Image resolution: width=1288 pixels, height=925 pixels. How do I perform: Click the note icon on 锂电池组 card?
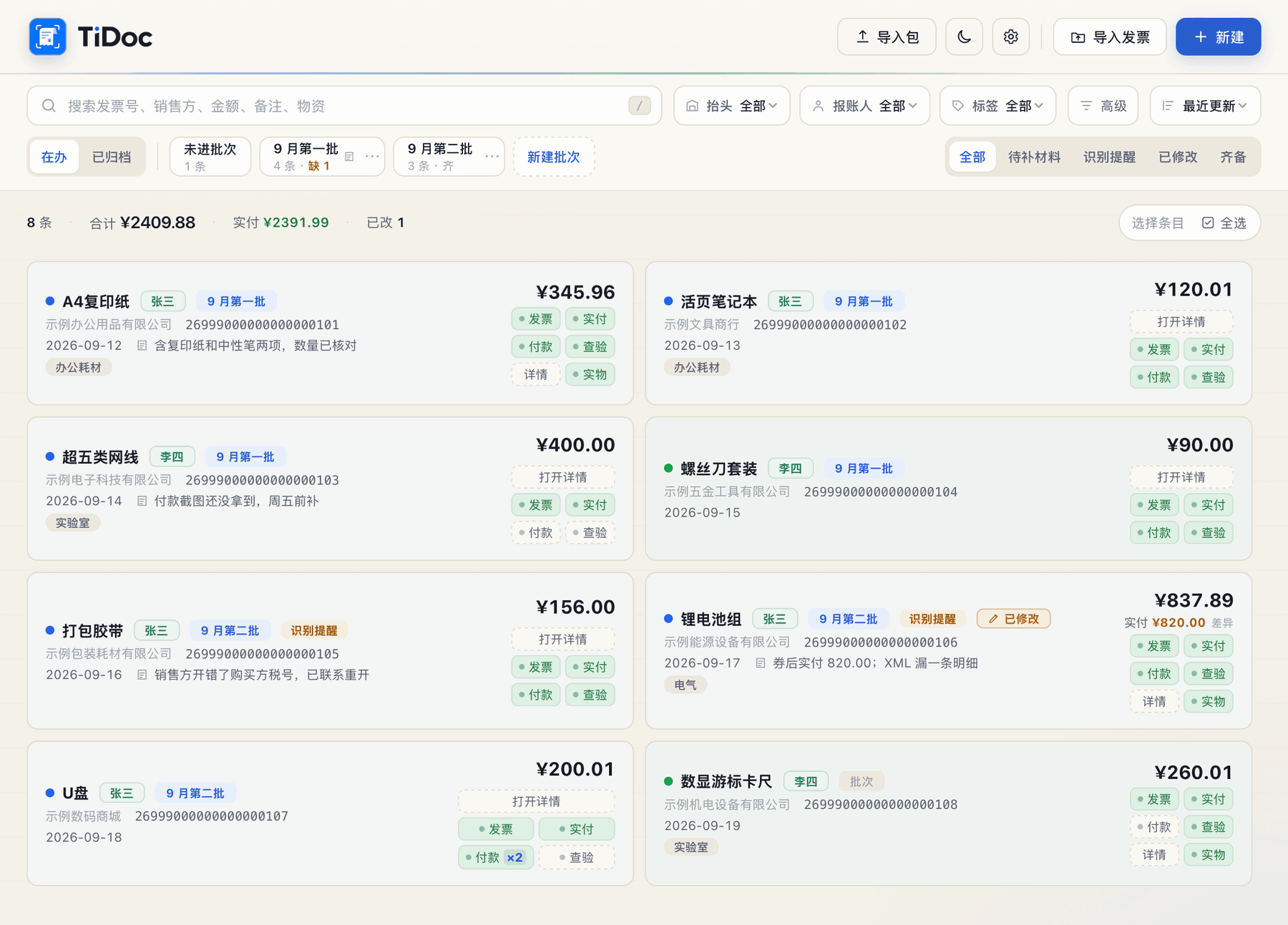(760, 663)
